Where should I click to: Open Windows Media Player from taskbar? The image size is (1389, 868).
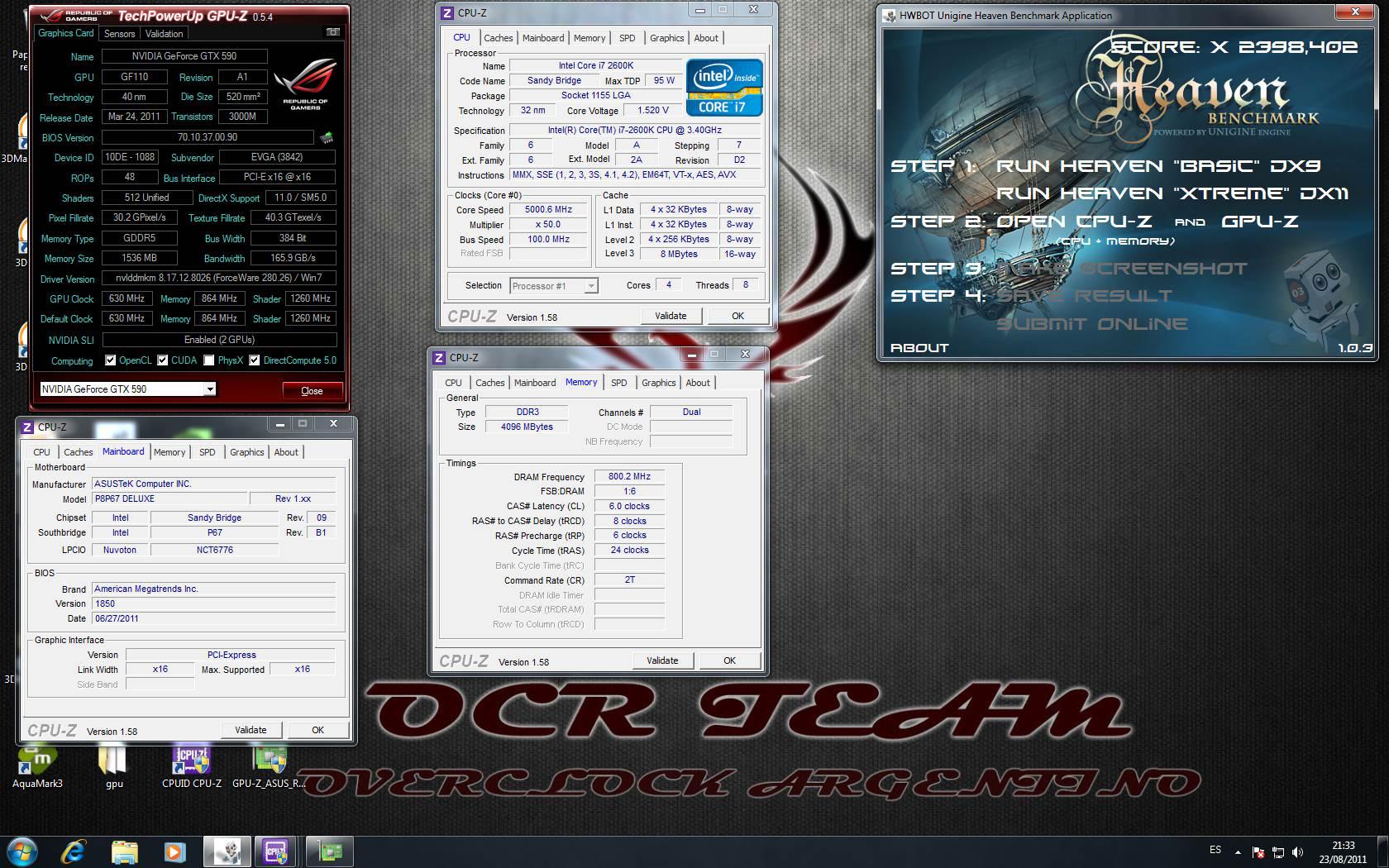pyautogui.click(x=174, y=851)
